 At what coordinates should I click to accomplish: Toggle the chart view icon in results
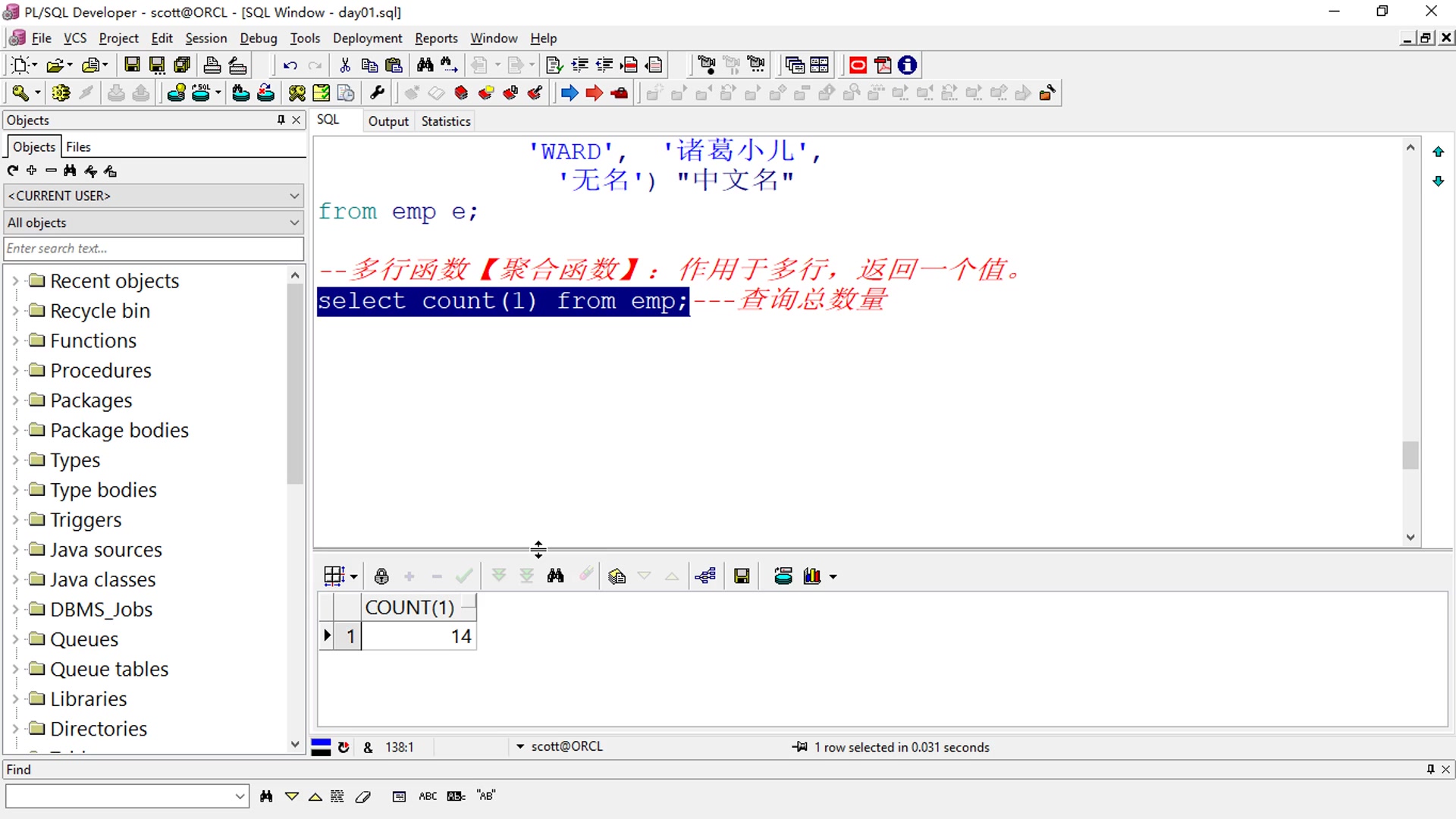click(812, 576)
